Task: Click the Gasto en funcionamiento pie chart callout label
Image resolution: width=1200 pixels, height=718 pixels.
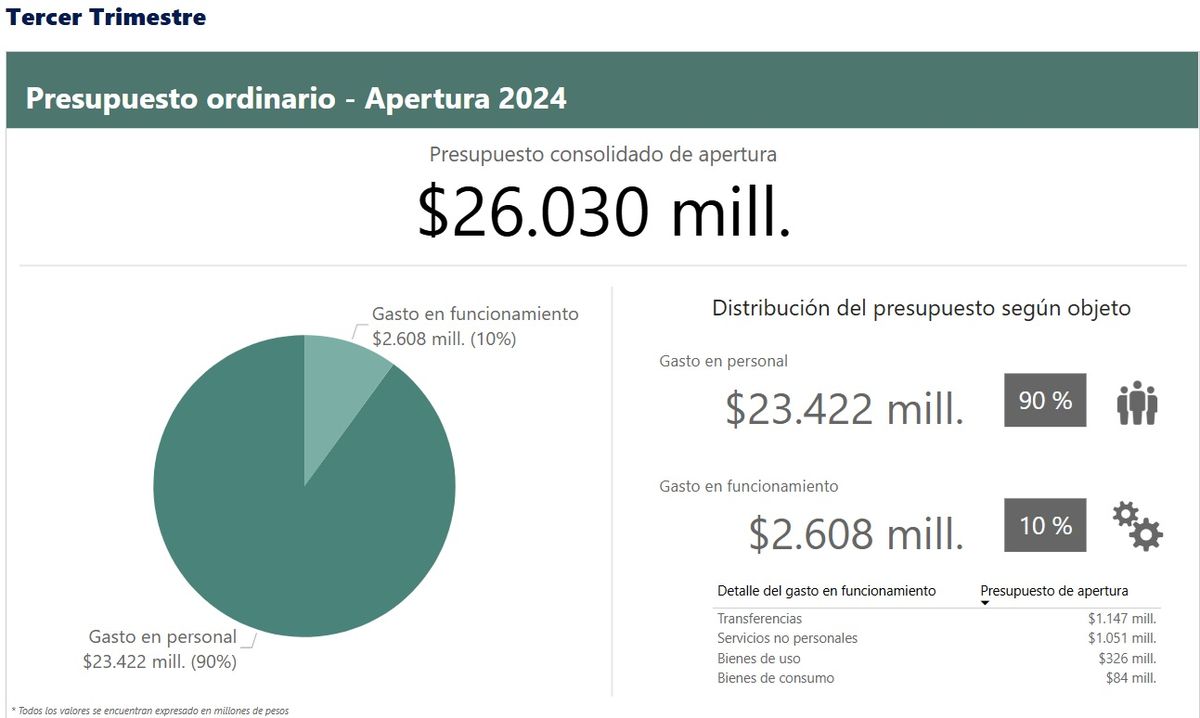Action: tap(475, 326)
